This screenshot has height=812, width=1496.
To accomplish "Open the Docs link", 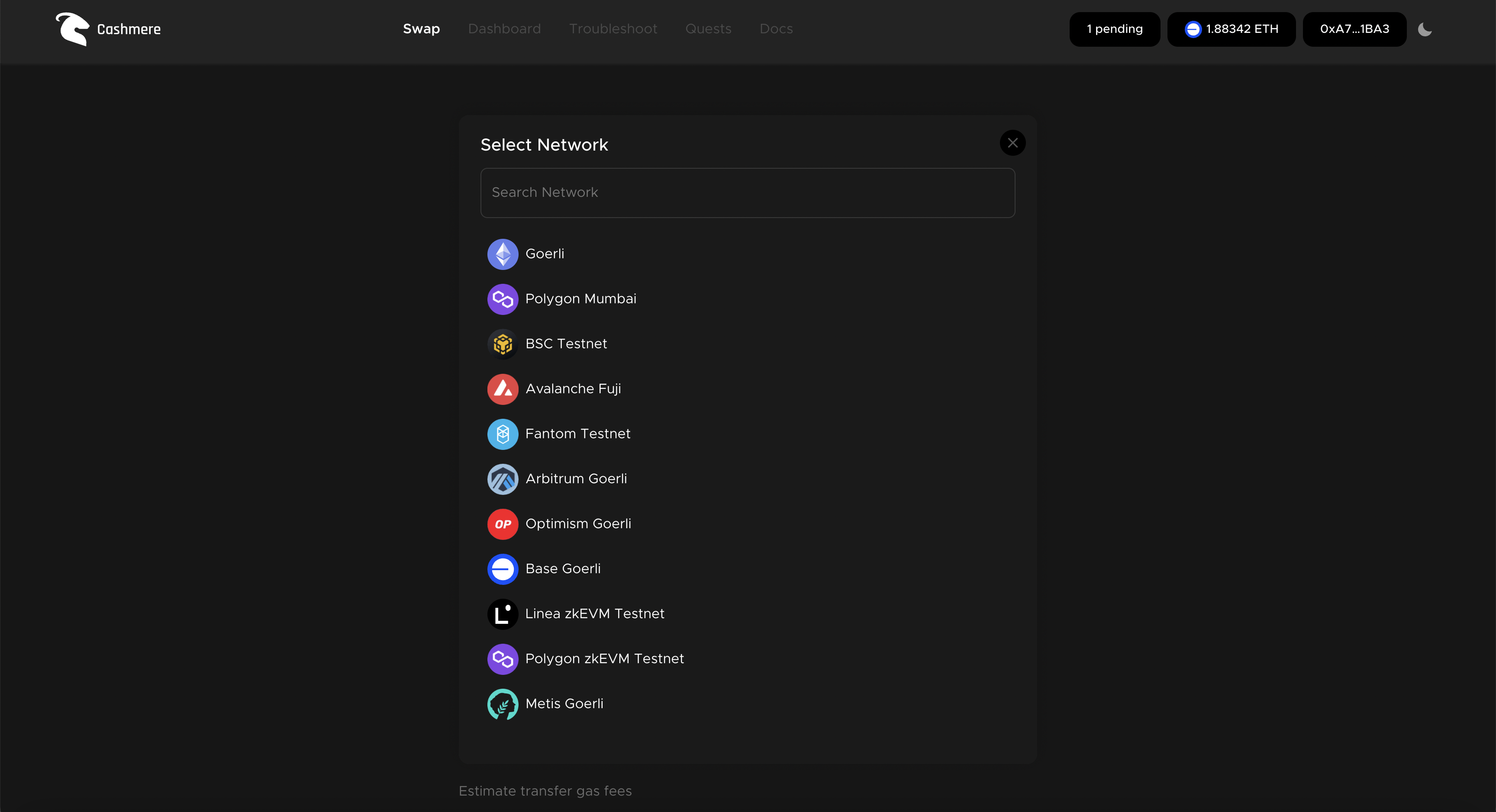I will [776, 29].
